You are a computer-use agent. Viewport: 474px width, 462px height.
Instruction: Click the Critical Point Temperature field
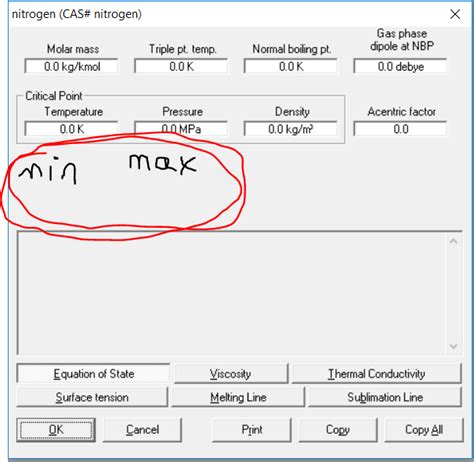pyautogui.click(x=71, y=129)
